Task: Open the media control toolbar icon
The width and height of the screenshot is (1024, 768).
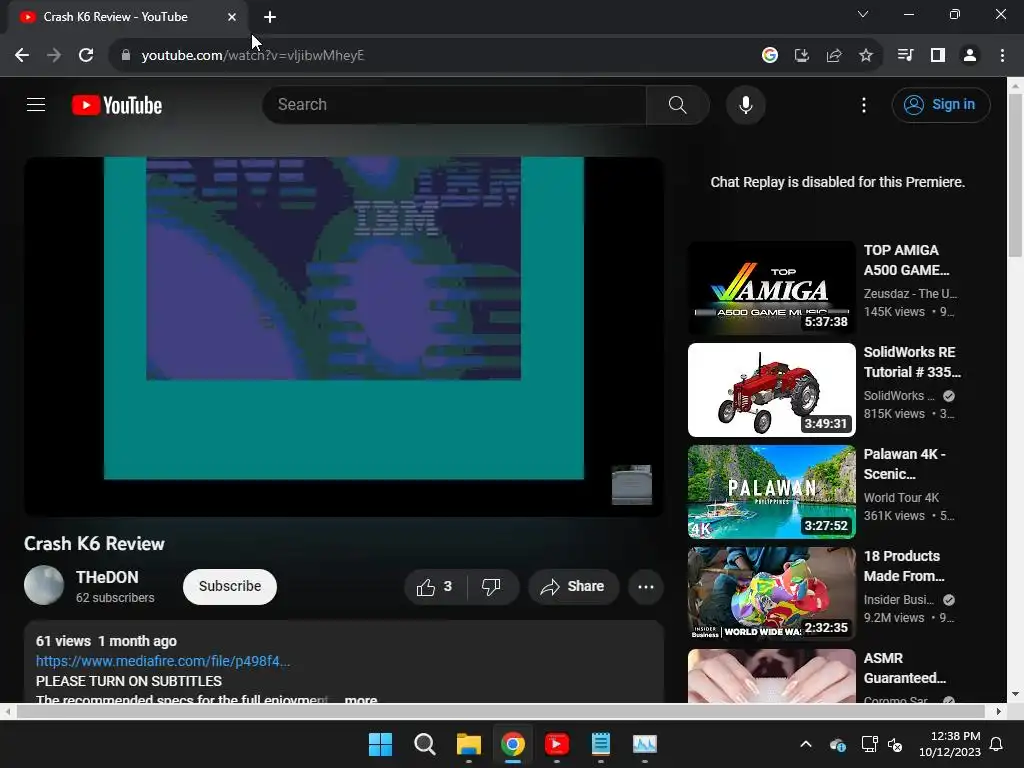Action: [x=905, y=56]
